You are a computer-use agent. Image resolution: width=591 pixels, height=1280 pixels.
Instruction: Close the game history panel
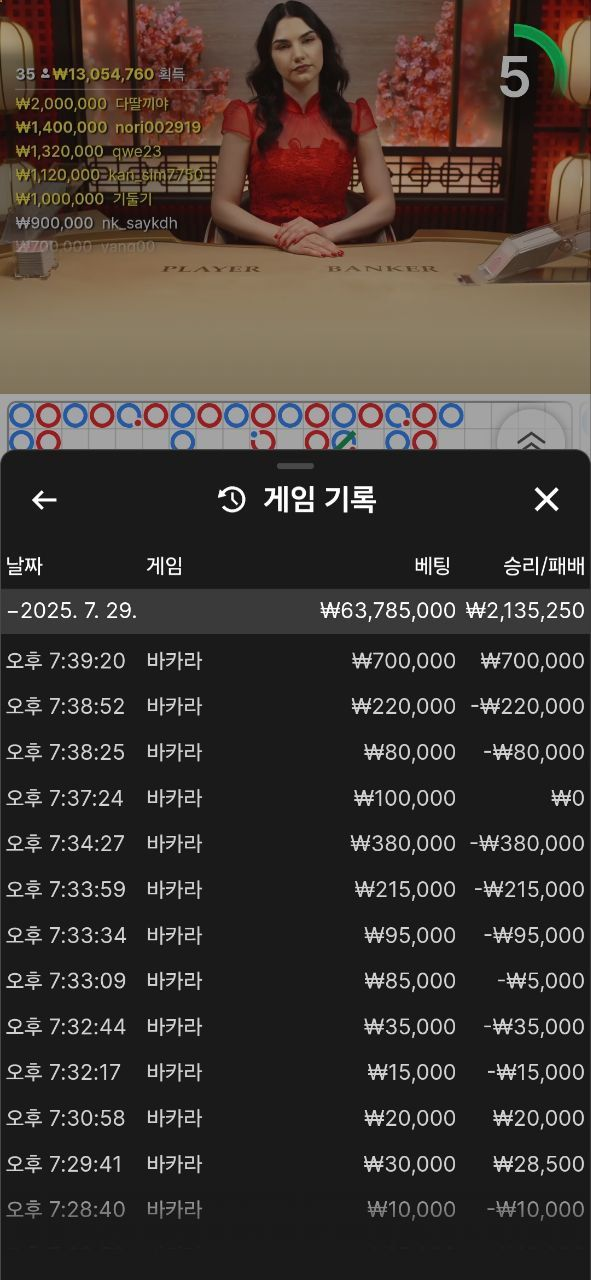(x=546, y=500)
